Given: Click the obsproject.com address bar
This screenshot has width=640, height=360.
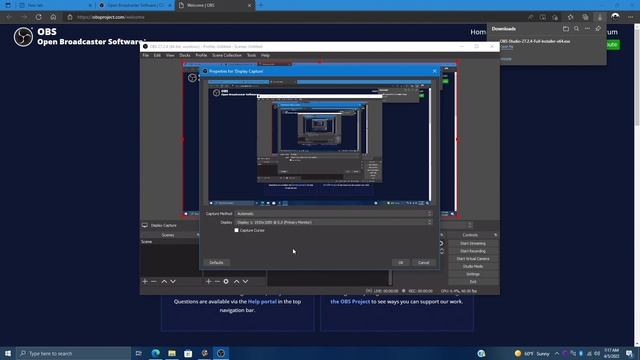Looking at the screenshot, I should 294,17.
